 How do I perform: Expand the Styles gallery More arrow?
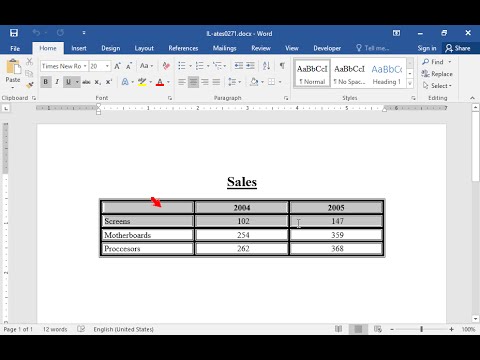point(410,84)
